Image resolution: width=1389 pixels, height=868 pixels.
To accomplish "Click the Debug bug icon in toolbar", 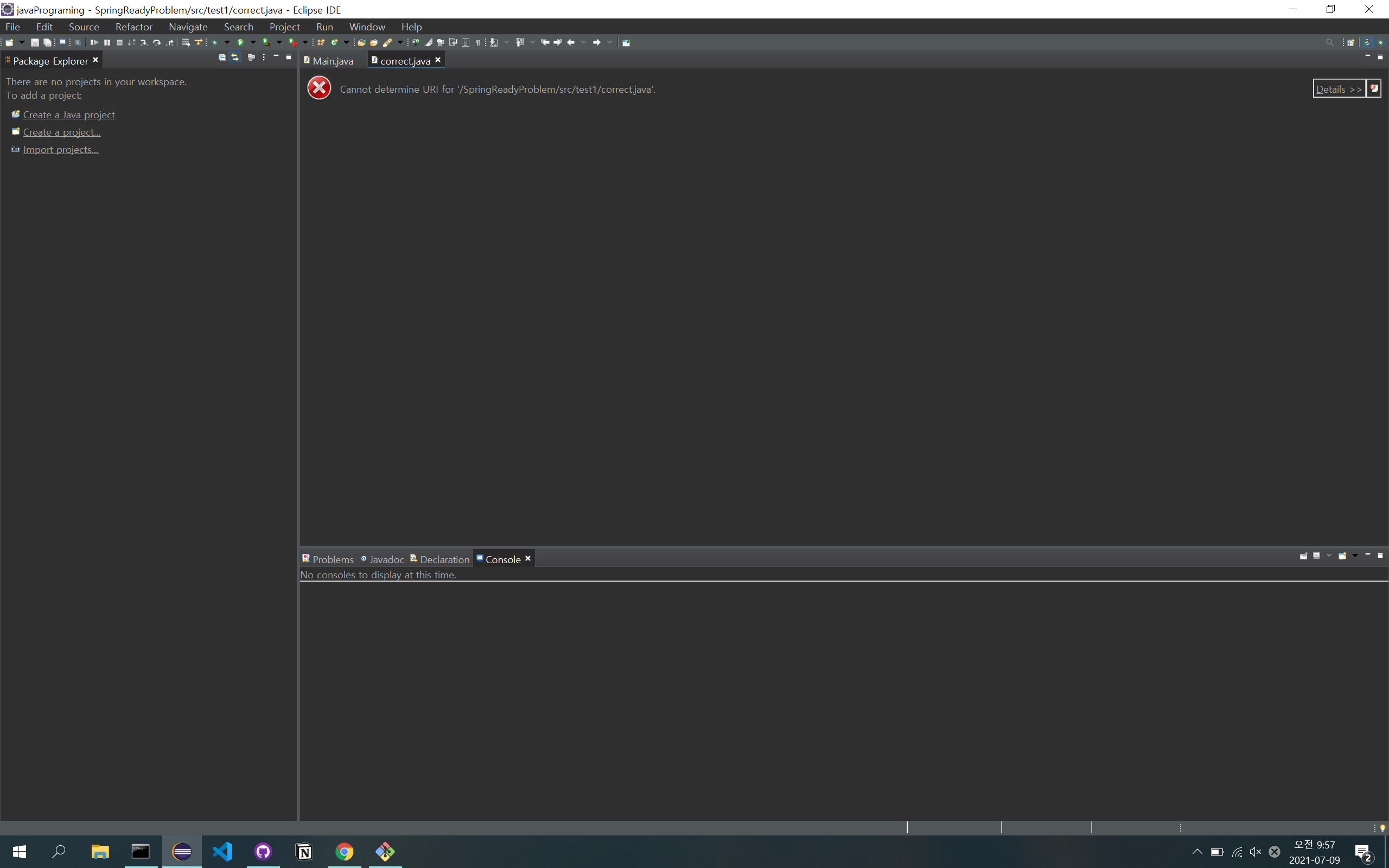I will pyautogui.click(x=215, y=42).
